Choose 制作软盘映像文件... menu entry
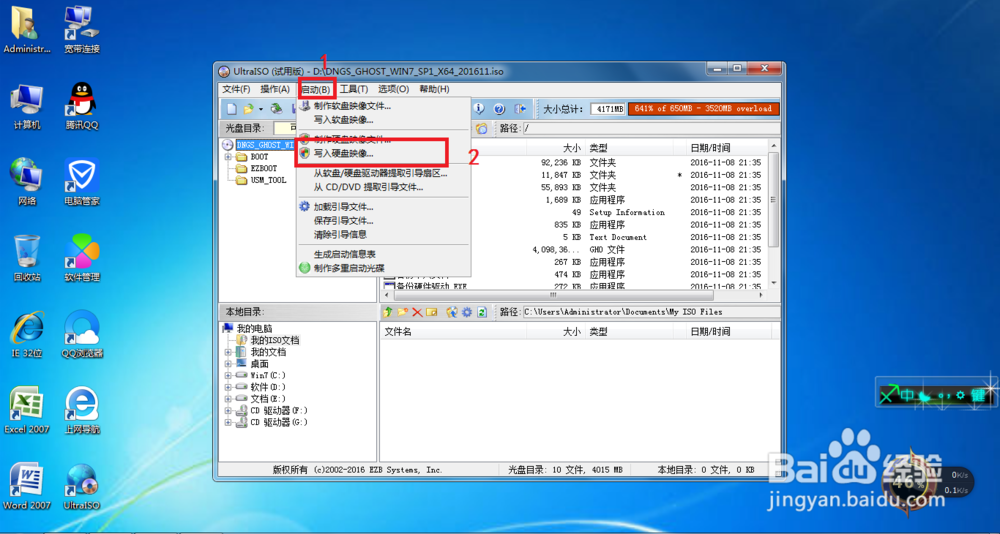Viewport: 1000px width, 534px height. [383, 106]
